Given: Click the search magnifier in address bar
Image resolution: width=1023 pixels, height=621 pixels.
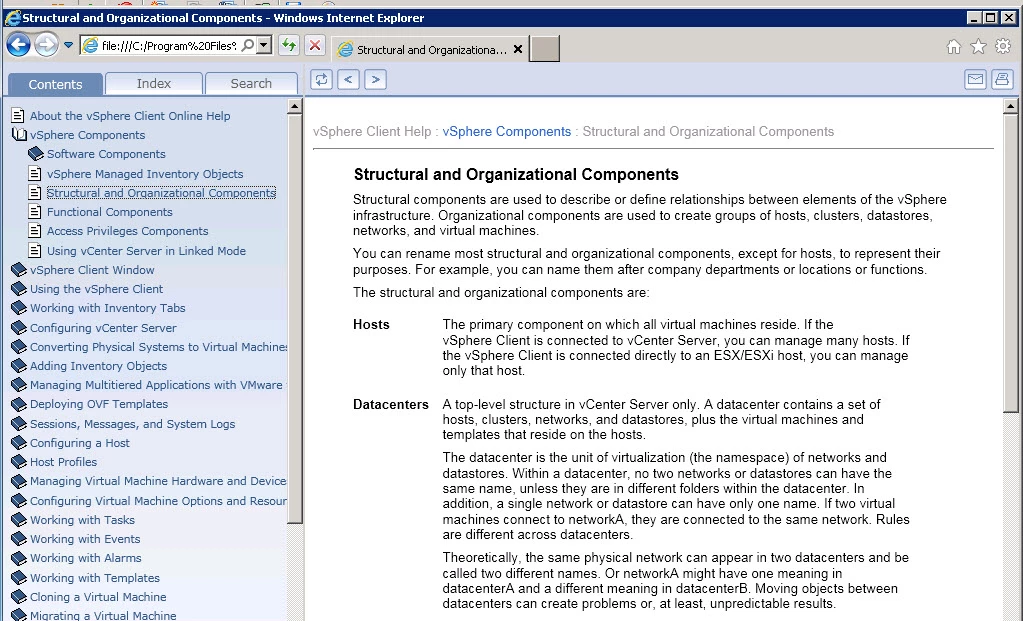Looking at the screenshot, I should pyautogui.click(x=248, y=45).
